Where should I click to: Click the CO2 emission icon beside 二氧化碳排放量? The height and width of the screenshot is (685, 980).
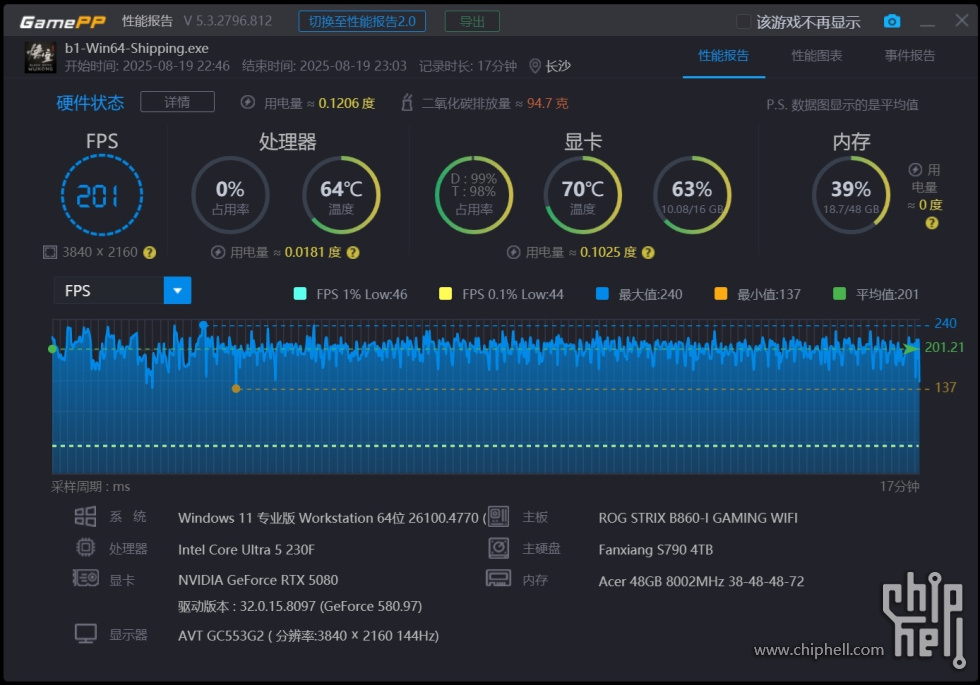[407, 102]
